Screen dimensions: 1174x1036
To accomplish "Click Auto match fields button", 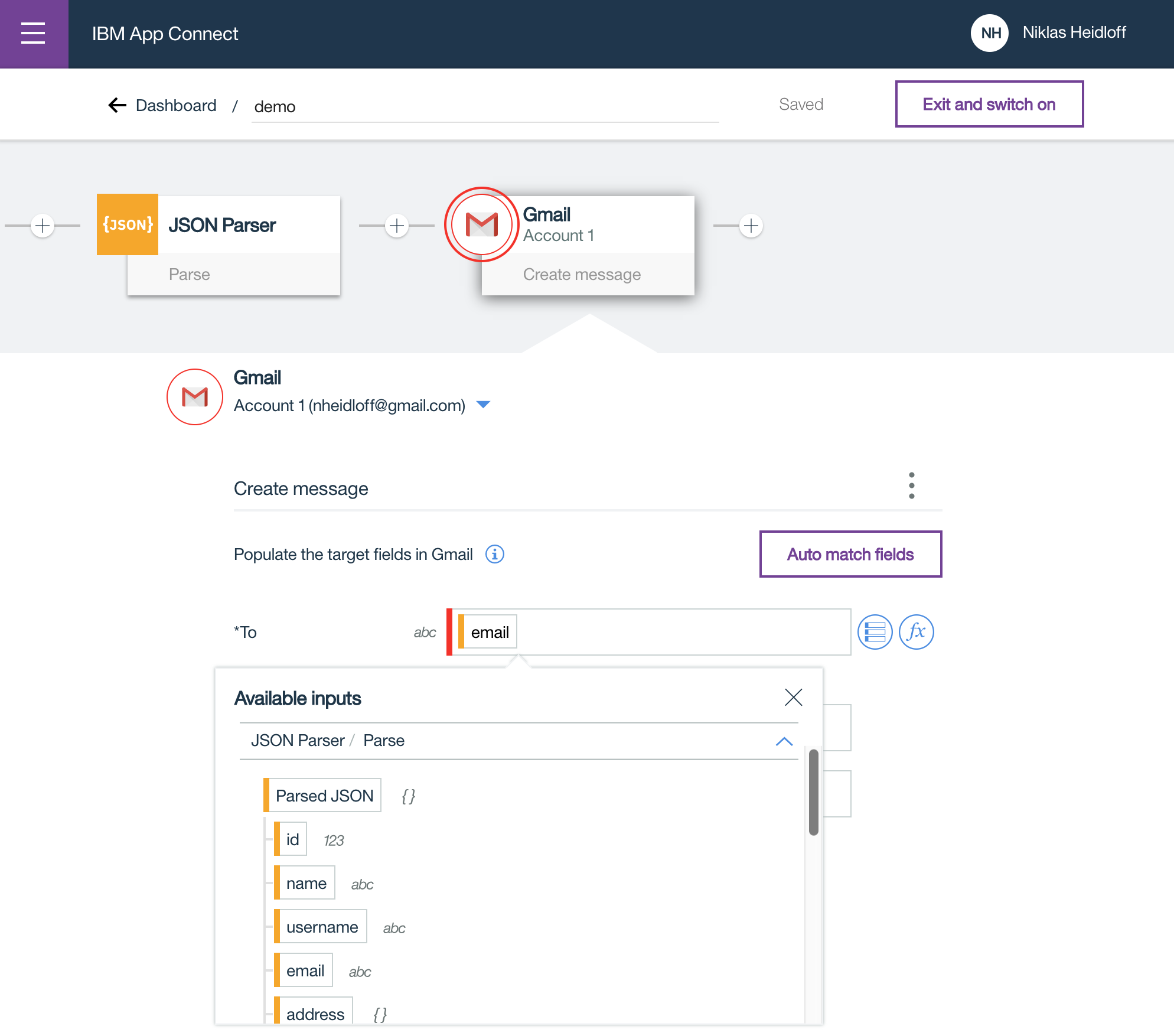I will pos(850,554).
